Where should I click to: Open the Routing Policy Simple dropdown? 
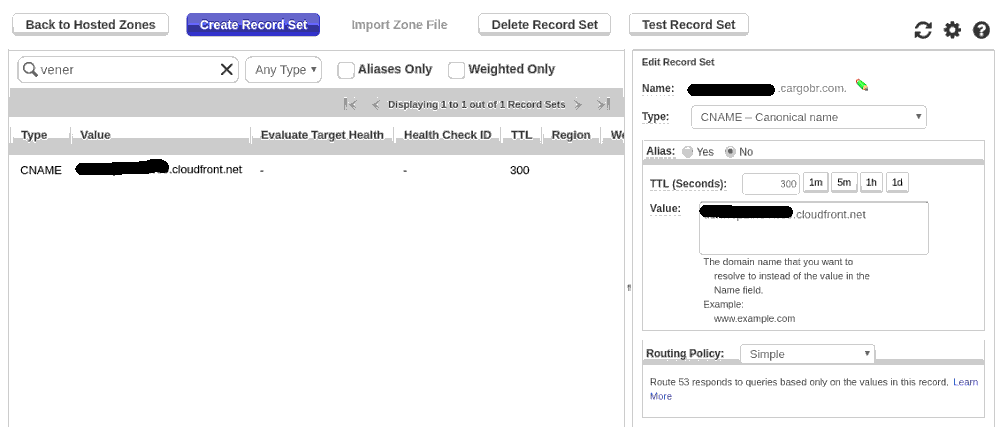[x=807, y=354]
